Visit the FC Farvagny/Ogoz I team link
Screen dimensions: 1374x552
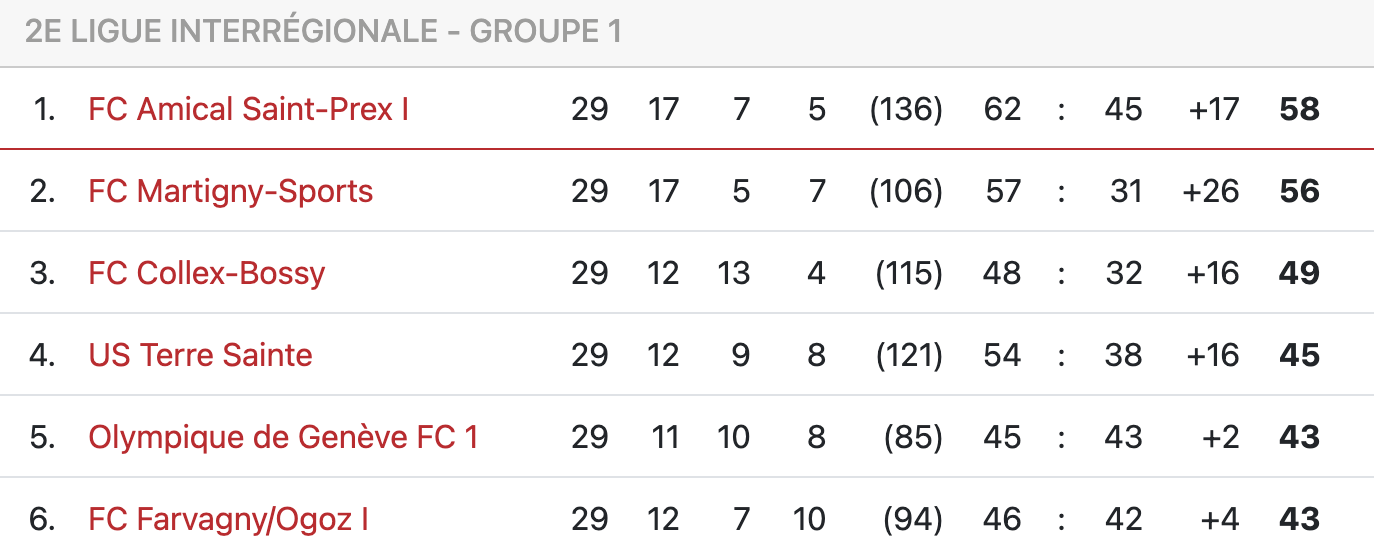(228, 519)
